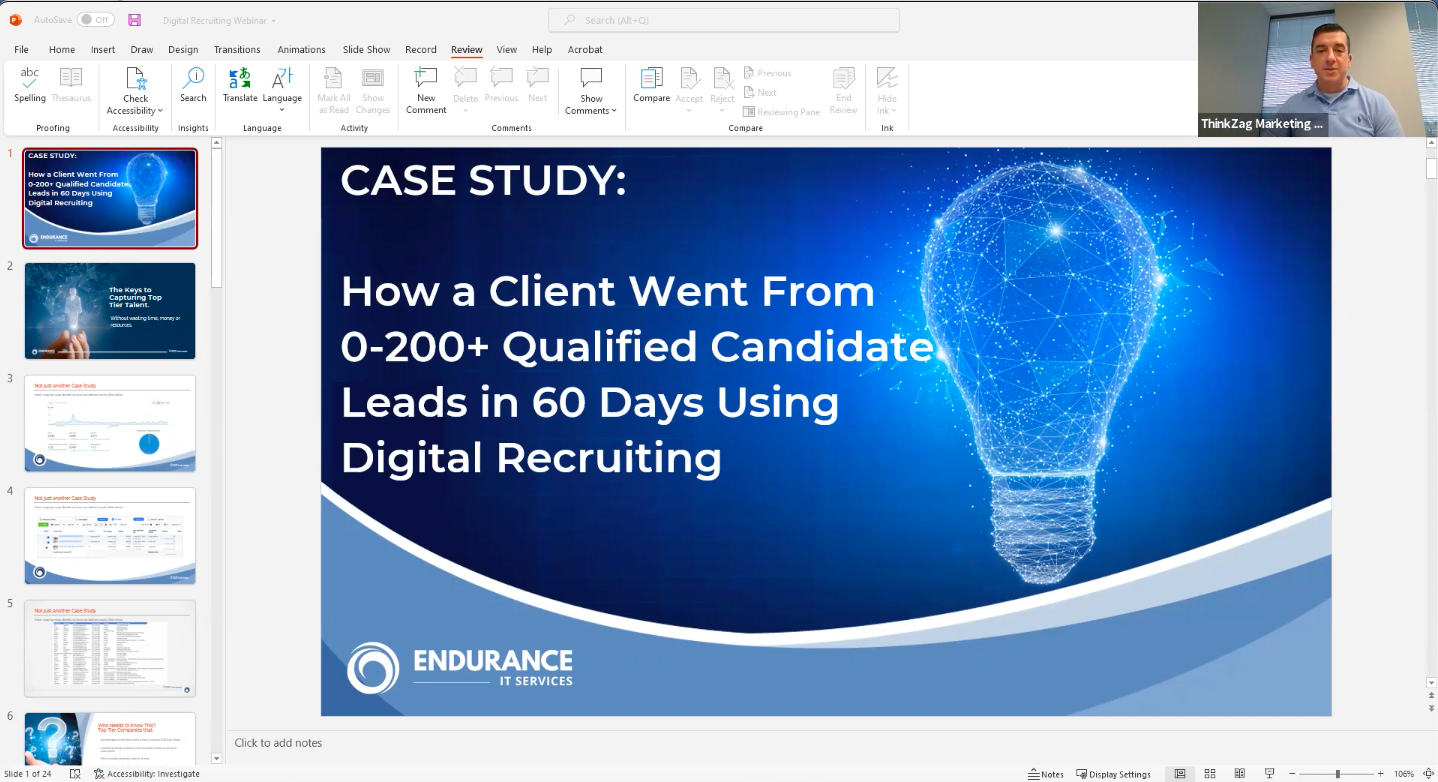This screenshot has width=1438, height=782.
Task: Click Mark All as Read
Action: [334, 90]
